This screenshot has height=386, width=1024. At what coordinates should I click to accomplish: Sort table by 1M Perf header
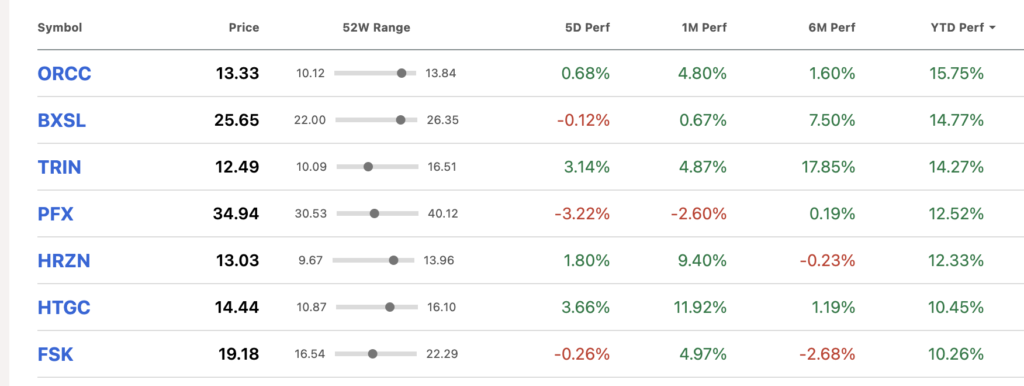(x=703, y=27)
